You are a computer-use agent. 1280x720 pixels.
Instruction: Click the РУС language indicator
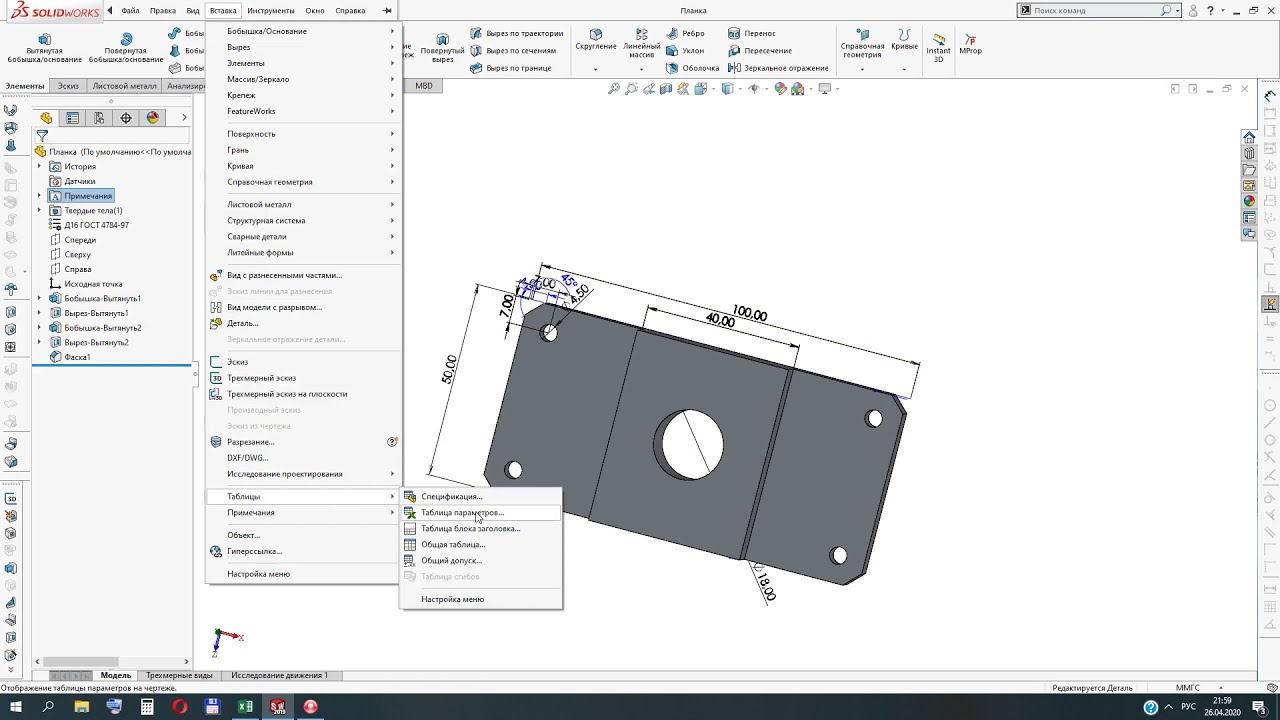pyautogui.click(x=1189, y=707)
